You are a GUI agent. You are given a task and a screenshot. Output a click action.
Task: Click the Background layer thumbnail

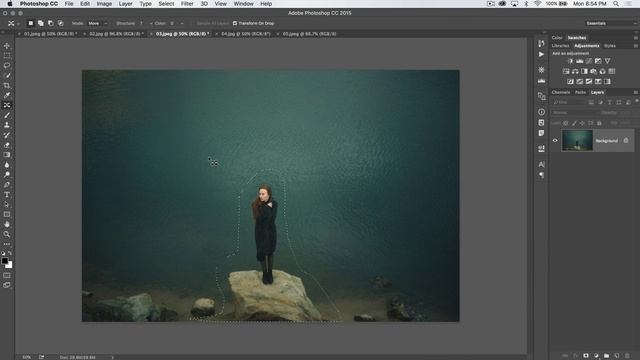(577, 140)
